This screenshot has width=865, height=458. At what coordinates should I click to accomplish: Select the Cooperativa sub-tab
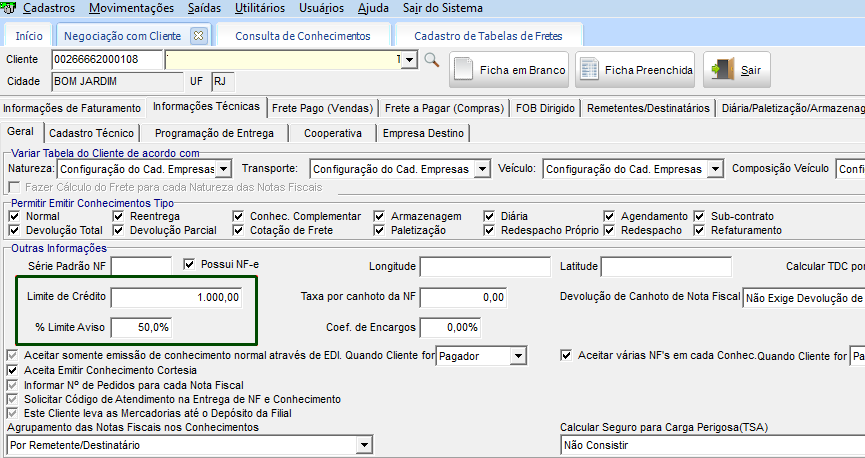tap(333, 133)
